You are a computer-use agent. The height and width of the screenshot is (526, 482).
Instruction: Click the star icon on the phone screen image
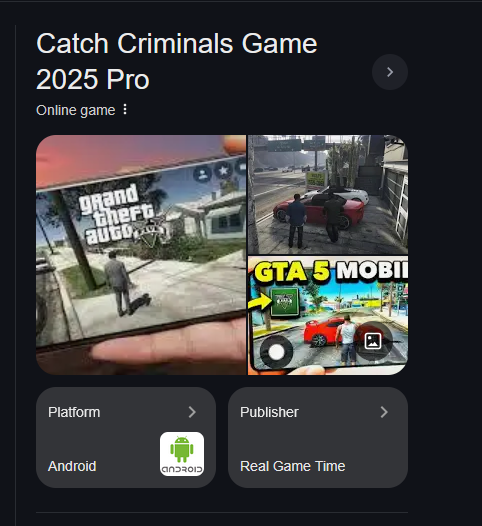pos(223,170)
